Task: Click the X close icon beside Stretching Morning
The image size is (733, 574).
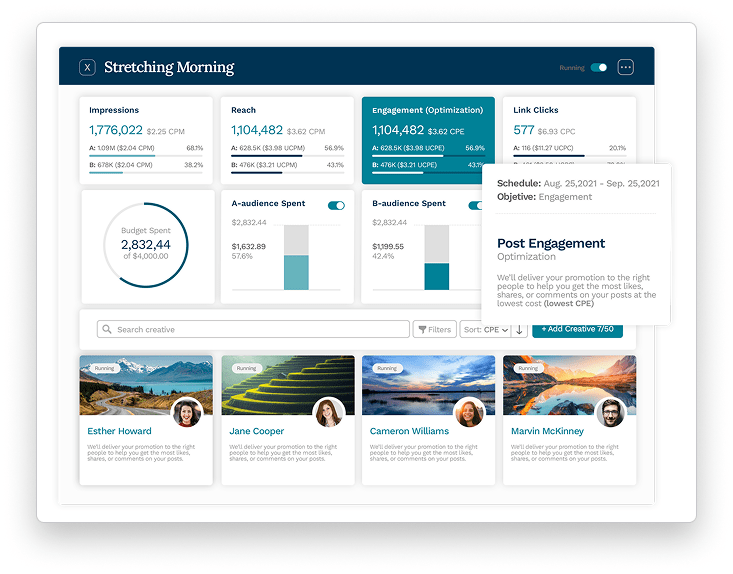Action: point(88,68)
